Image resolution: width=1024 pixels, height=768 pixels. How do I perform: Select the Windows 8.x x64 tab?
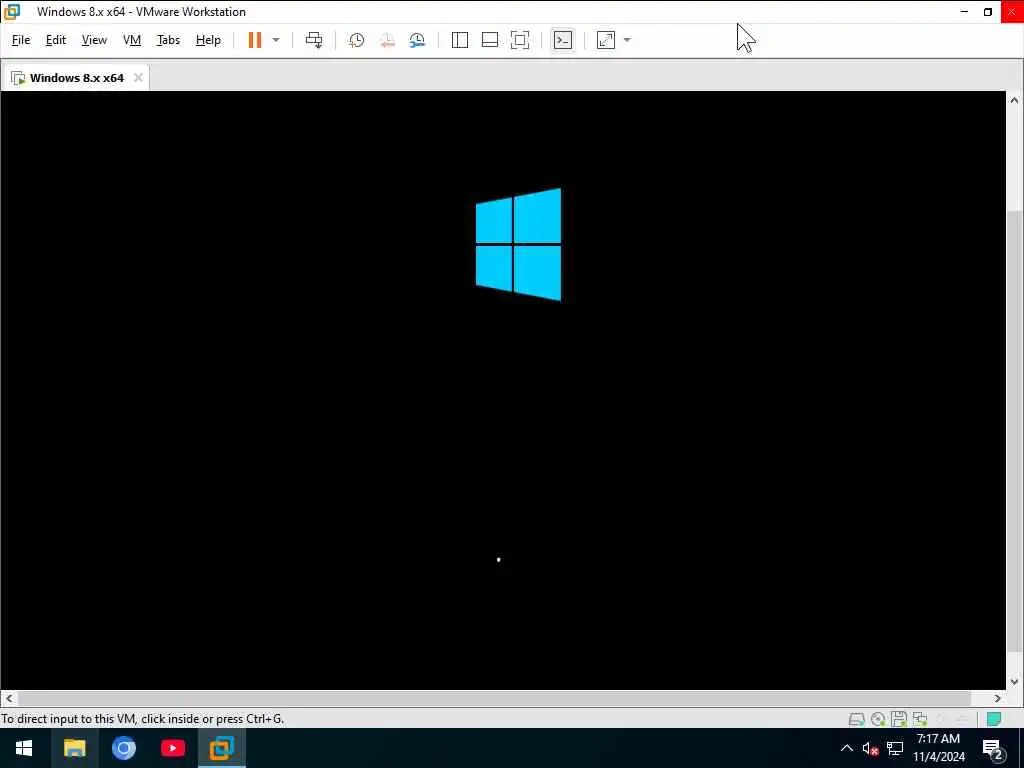point(76,78)
